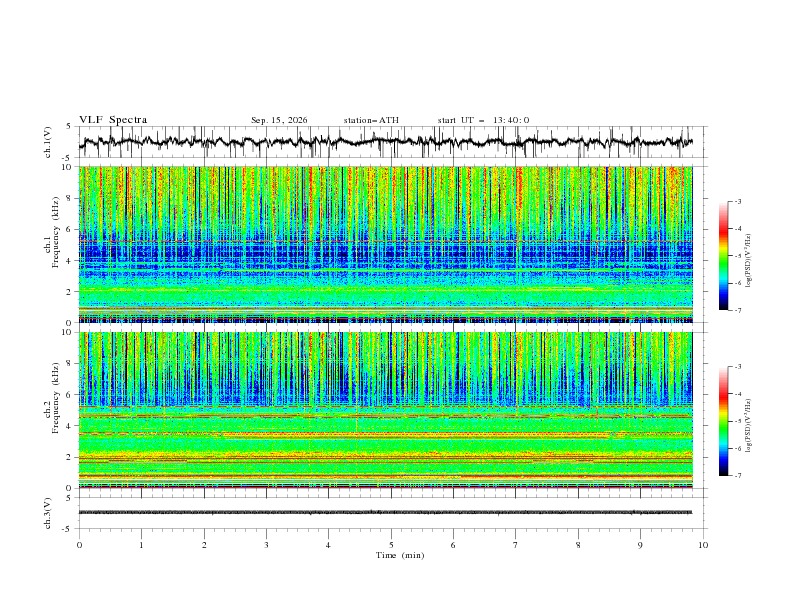
Task: Click the ch.1(V) waveform trace panel
Action: click(x=393, y=142)
